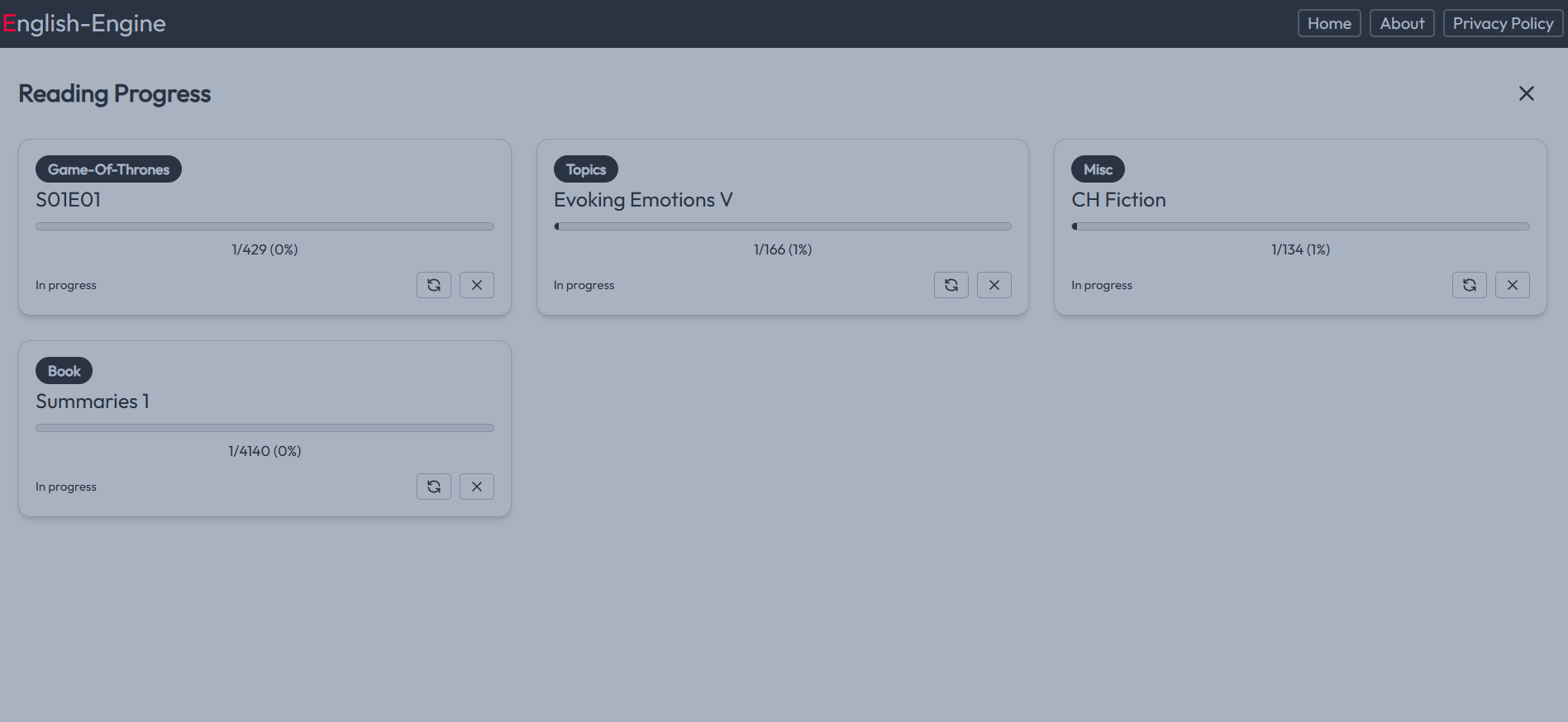Open the Summaries 1 title

[93, 401]
